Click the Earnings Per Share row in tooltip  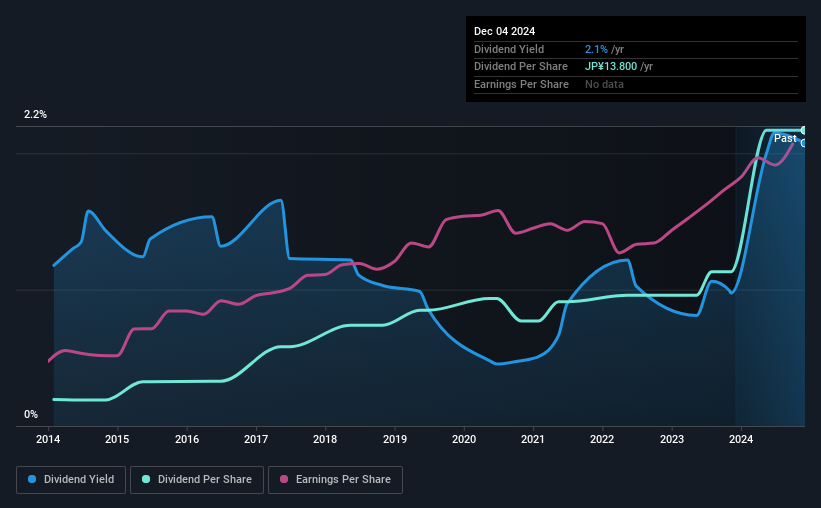coord(521,85)
